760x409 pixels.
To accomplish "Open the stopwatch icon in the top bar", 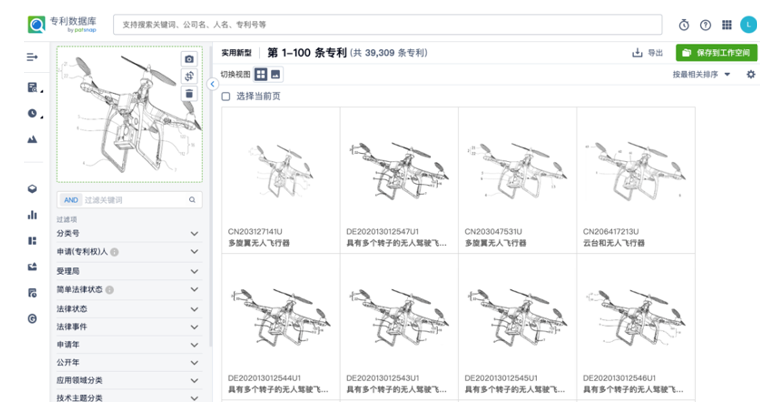I will (684, 25).
